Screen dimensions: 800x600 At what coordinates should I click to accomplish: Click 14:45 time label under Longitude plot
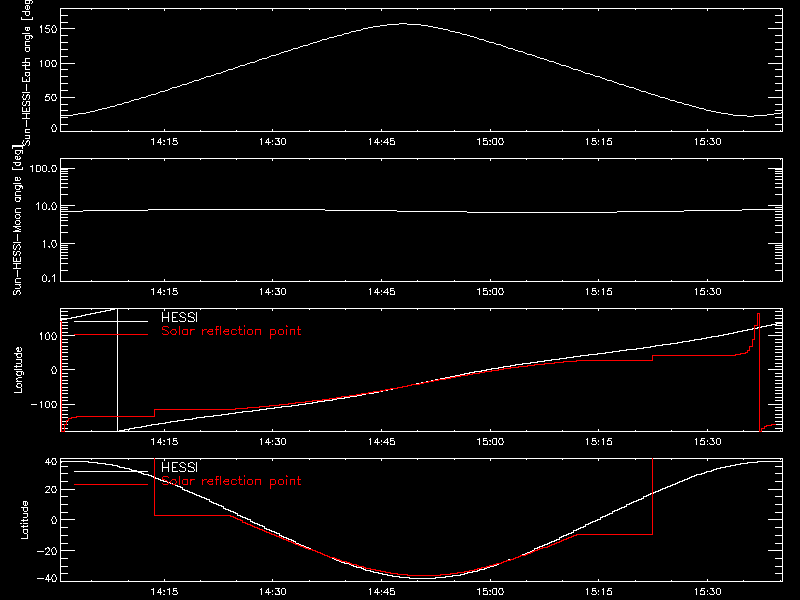(x=382, y=442)
